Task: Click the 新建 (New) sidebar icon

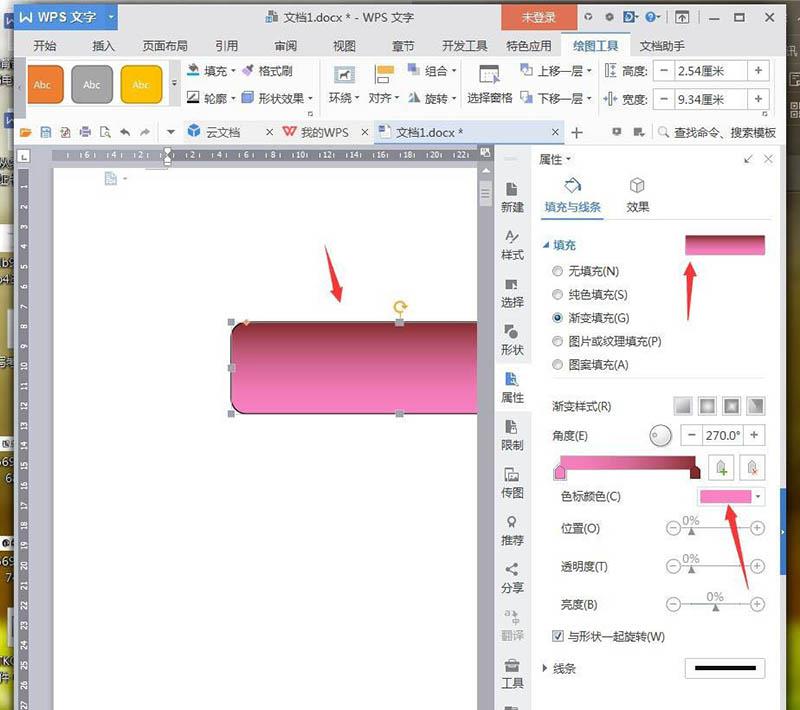Action: tap(512, 199)
